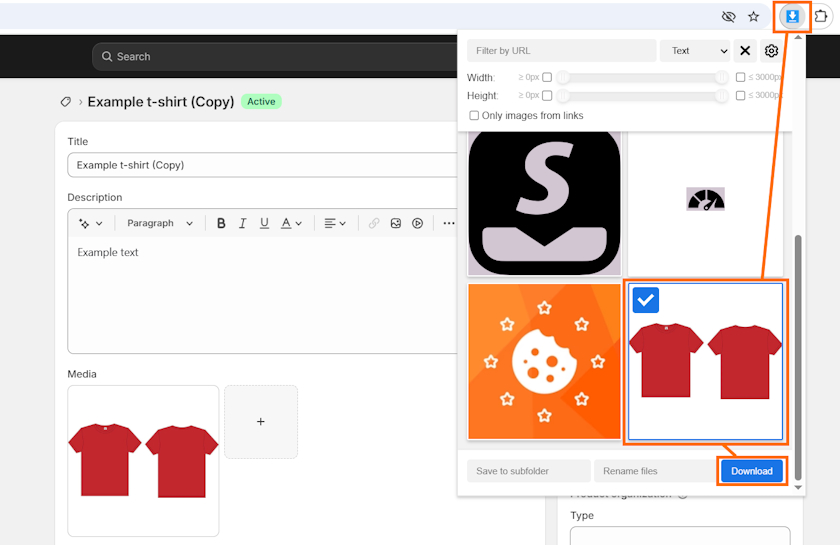Click scroll up arrow in downloader panel
The image size is (840, 545).
tap(798, 38)
